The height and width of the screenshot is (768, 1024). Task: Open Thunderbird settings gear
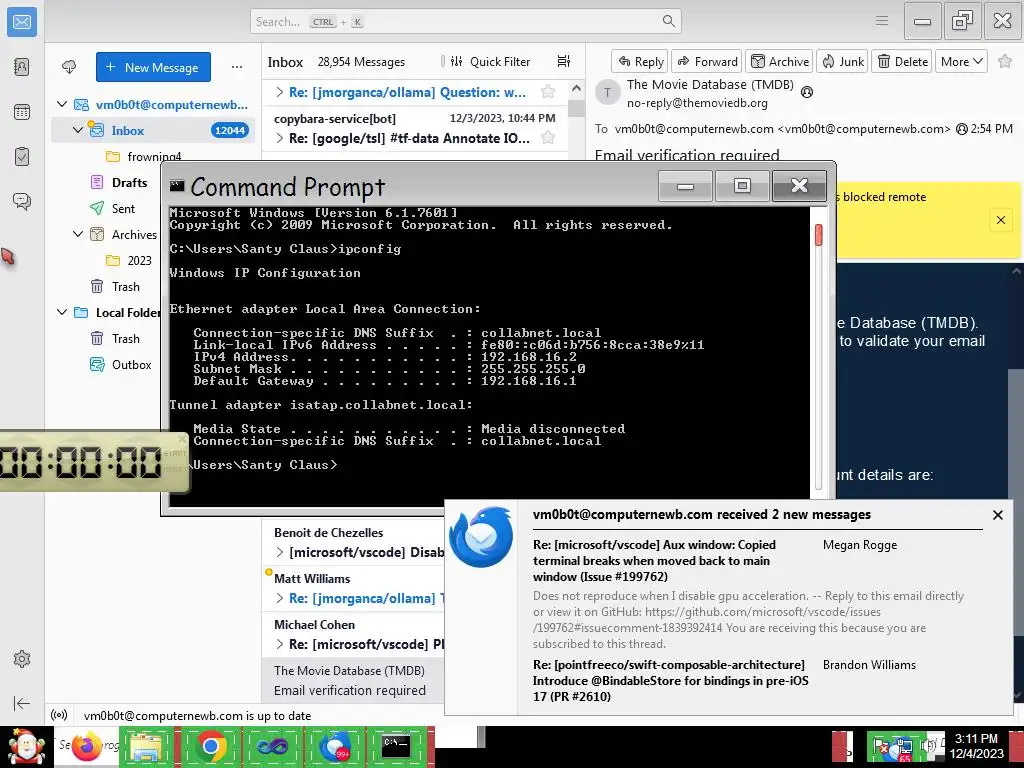[x=22, y=659]
